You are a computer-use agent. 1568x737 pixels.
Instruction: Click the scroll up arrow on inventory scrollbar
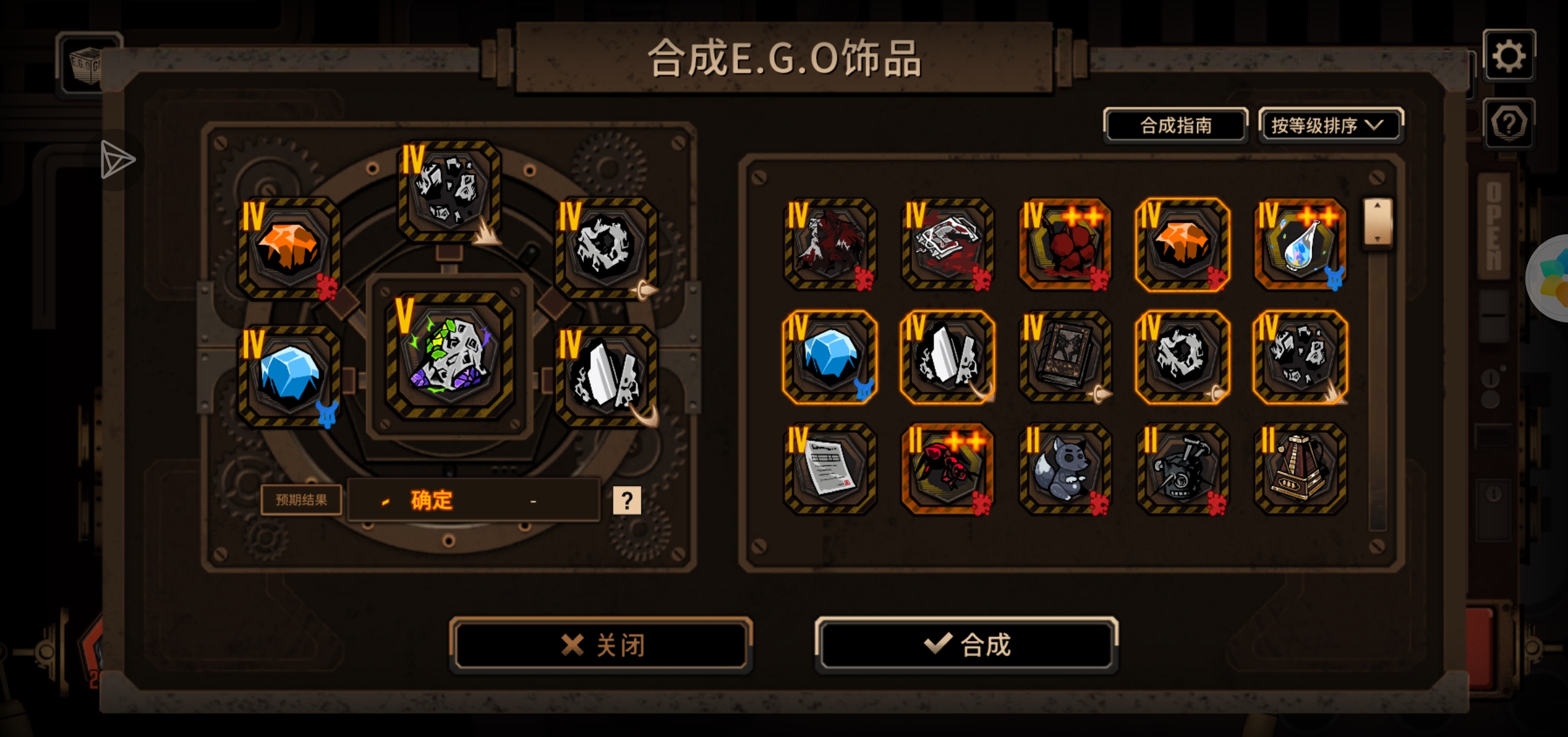(1377, 206)
